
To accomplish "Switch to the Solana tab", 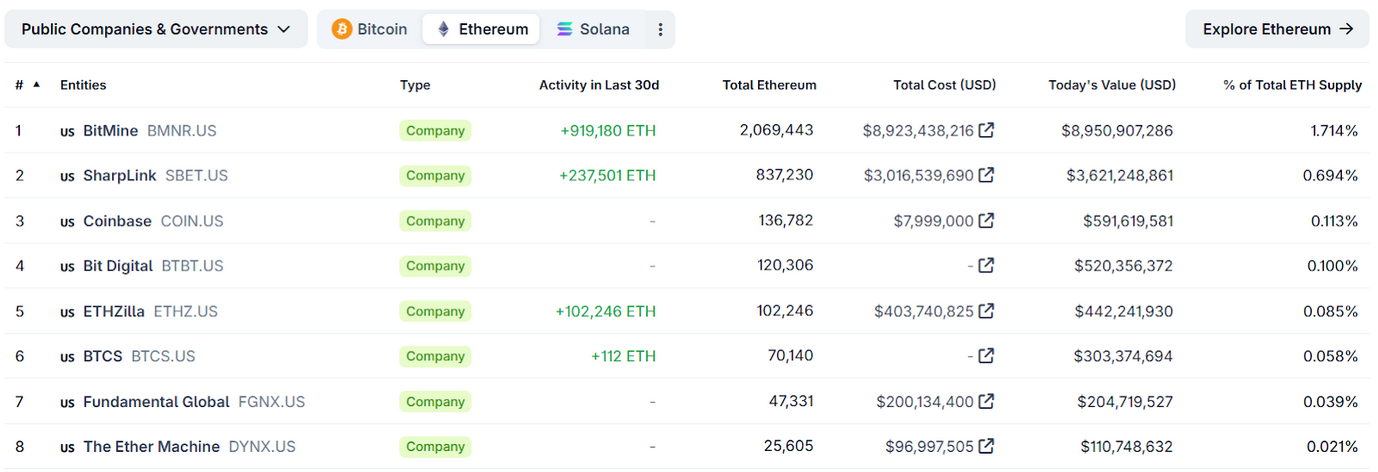I will pos(593,29).
